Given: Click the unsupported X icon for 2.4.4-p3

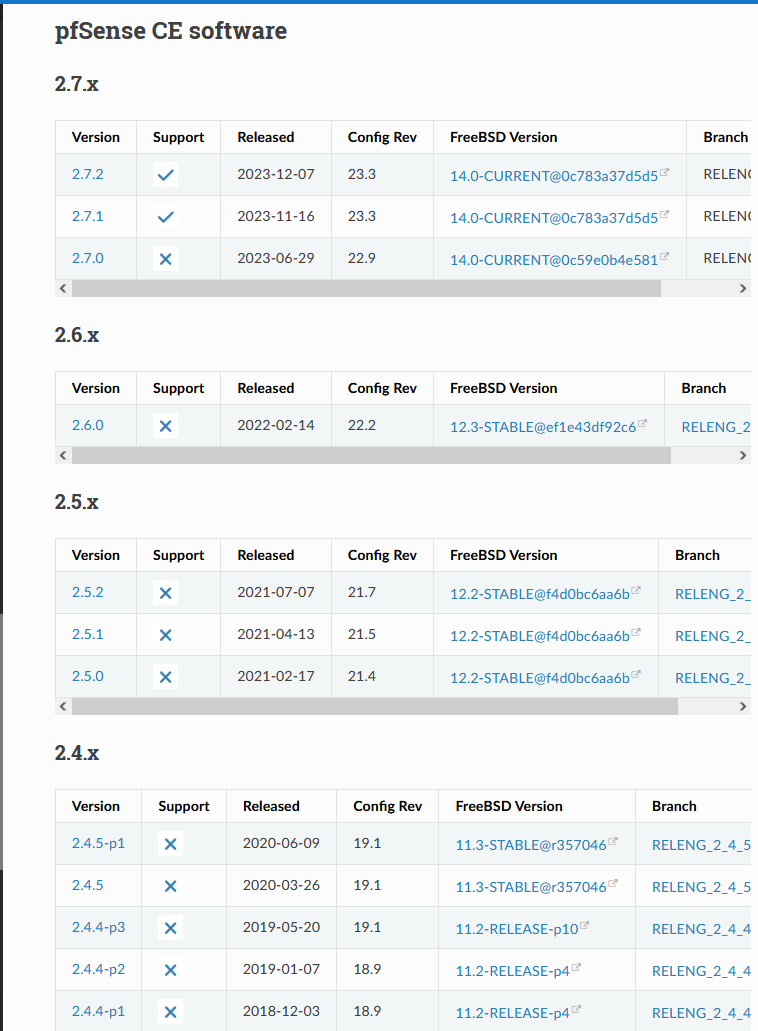Looking at the screenshot, I should coord(171,928).
